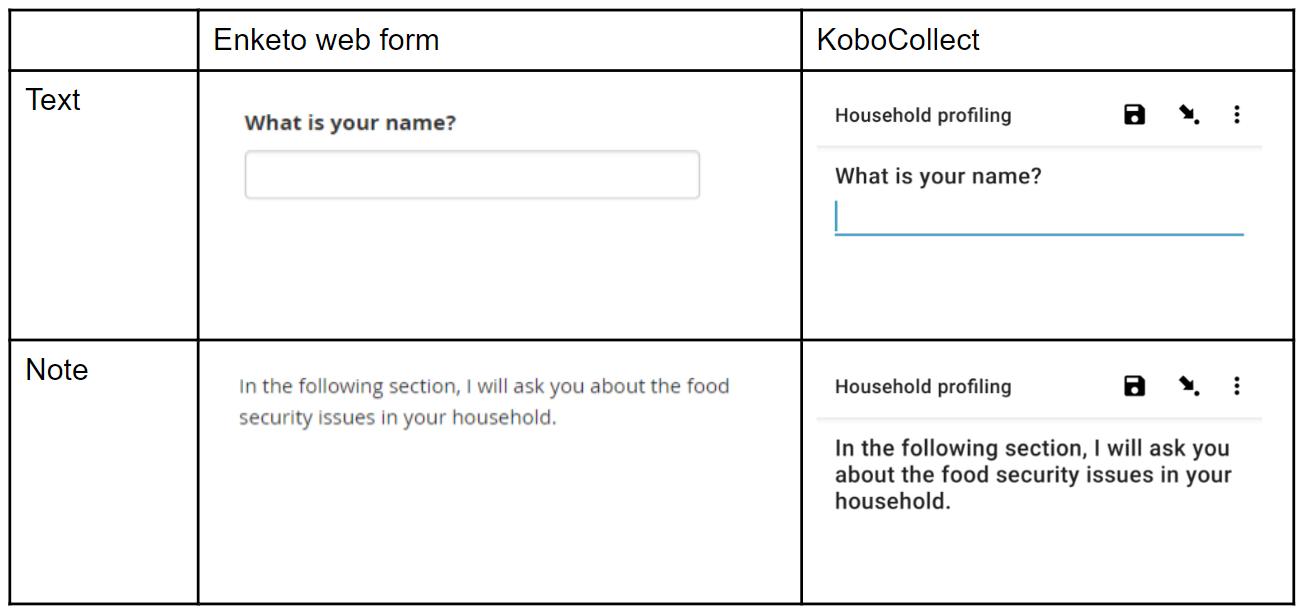1302x613 pixels.
Task: Select the "KoboCollect" column header
Action: 898,40
